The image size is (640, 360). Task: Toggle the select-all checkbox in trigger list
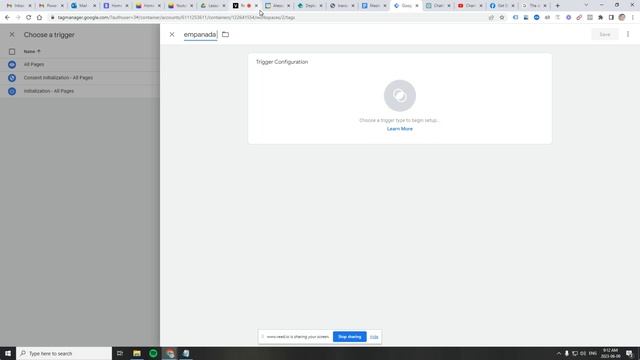click(12, 52)
